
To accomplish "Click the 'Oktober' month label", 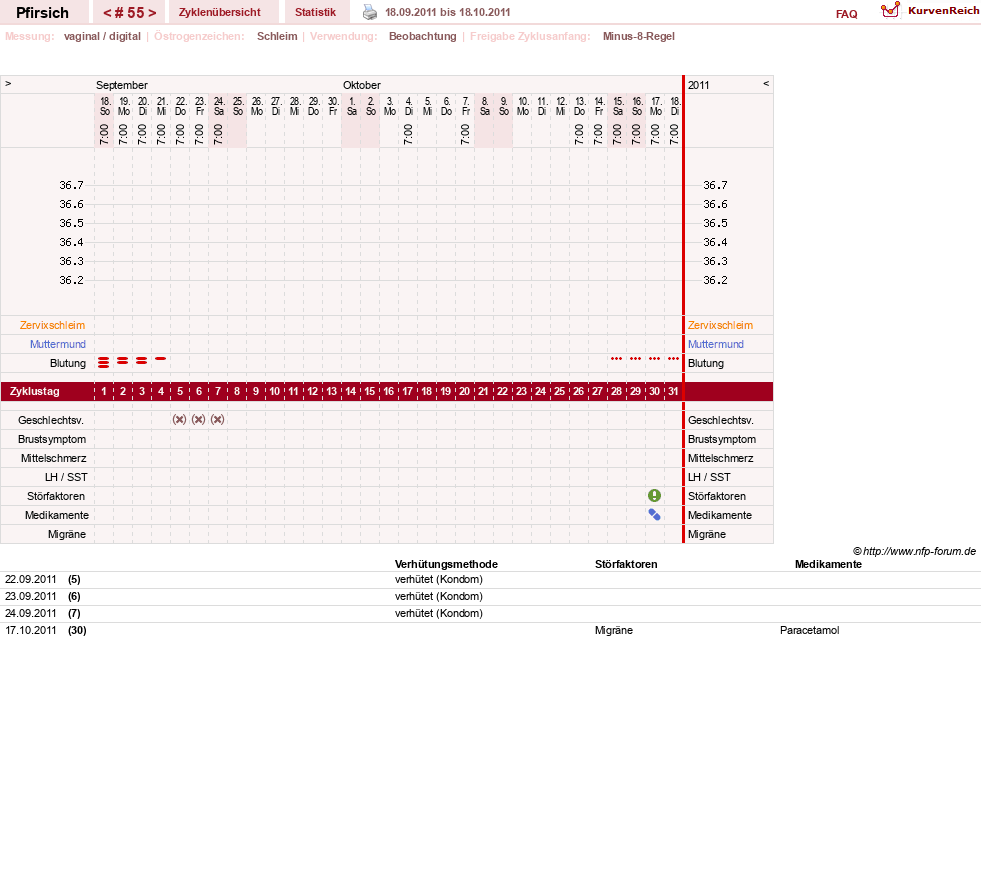I will (x=362, y=85).
